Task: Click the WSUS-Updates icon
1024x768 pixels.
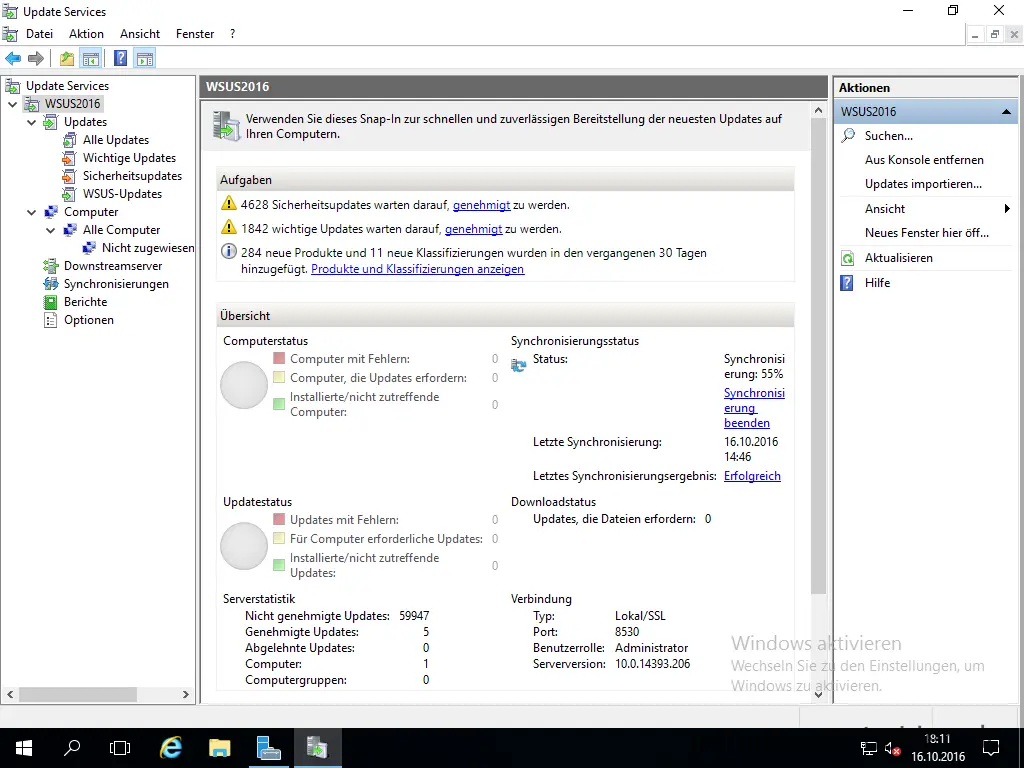Action: 69,194
